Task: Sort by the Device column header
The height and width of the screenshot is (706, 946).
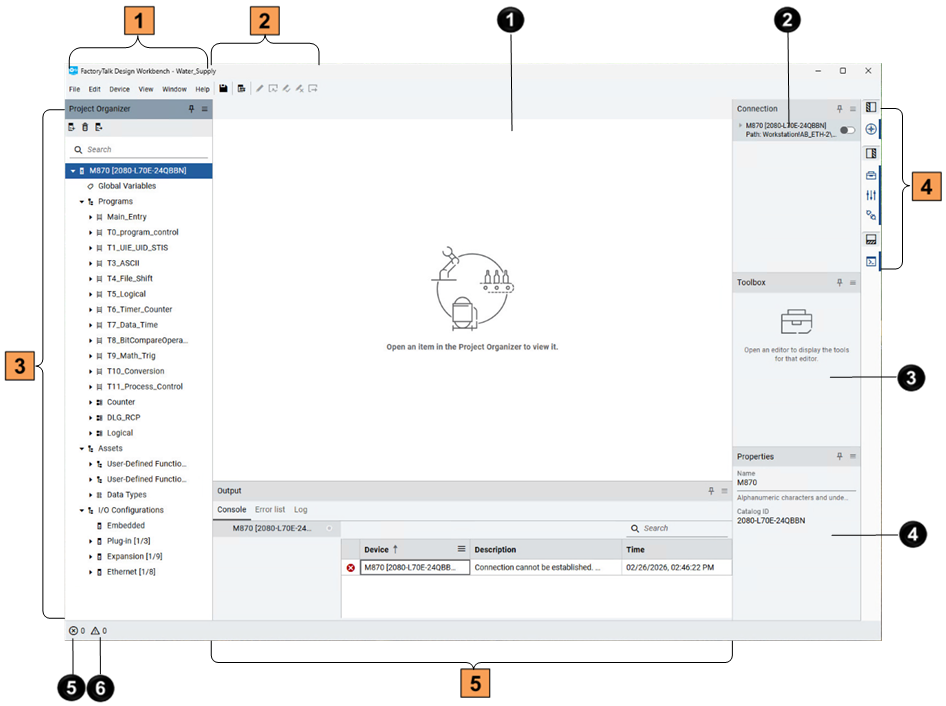Action: pyautogui.click(x=376, y=550)
